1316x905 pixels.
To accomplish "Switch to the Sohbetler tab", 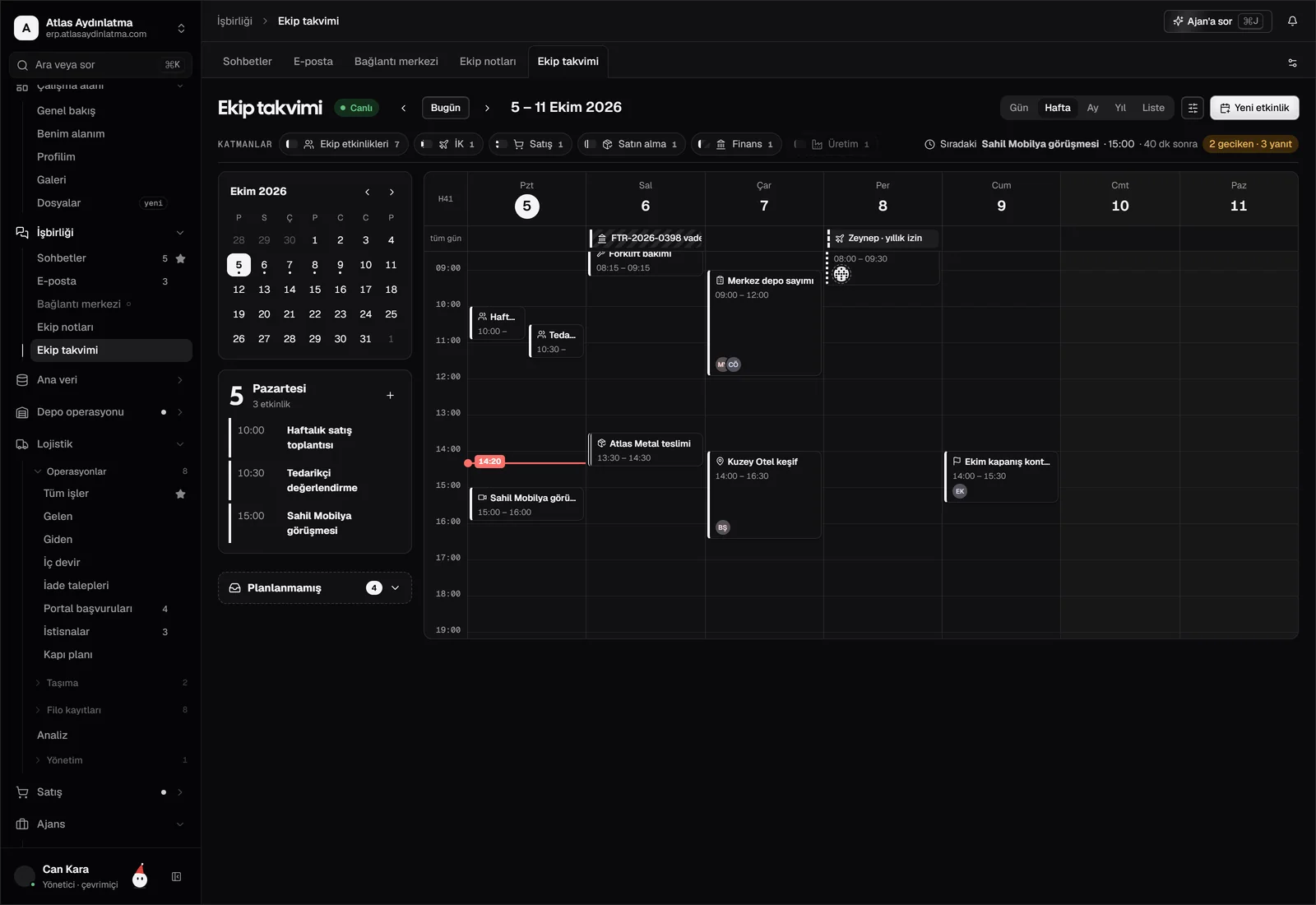I will (247, 62).
